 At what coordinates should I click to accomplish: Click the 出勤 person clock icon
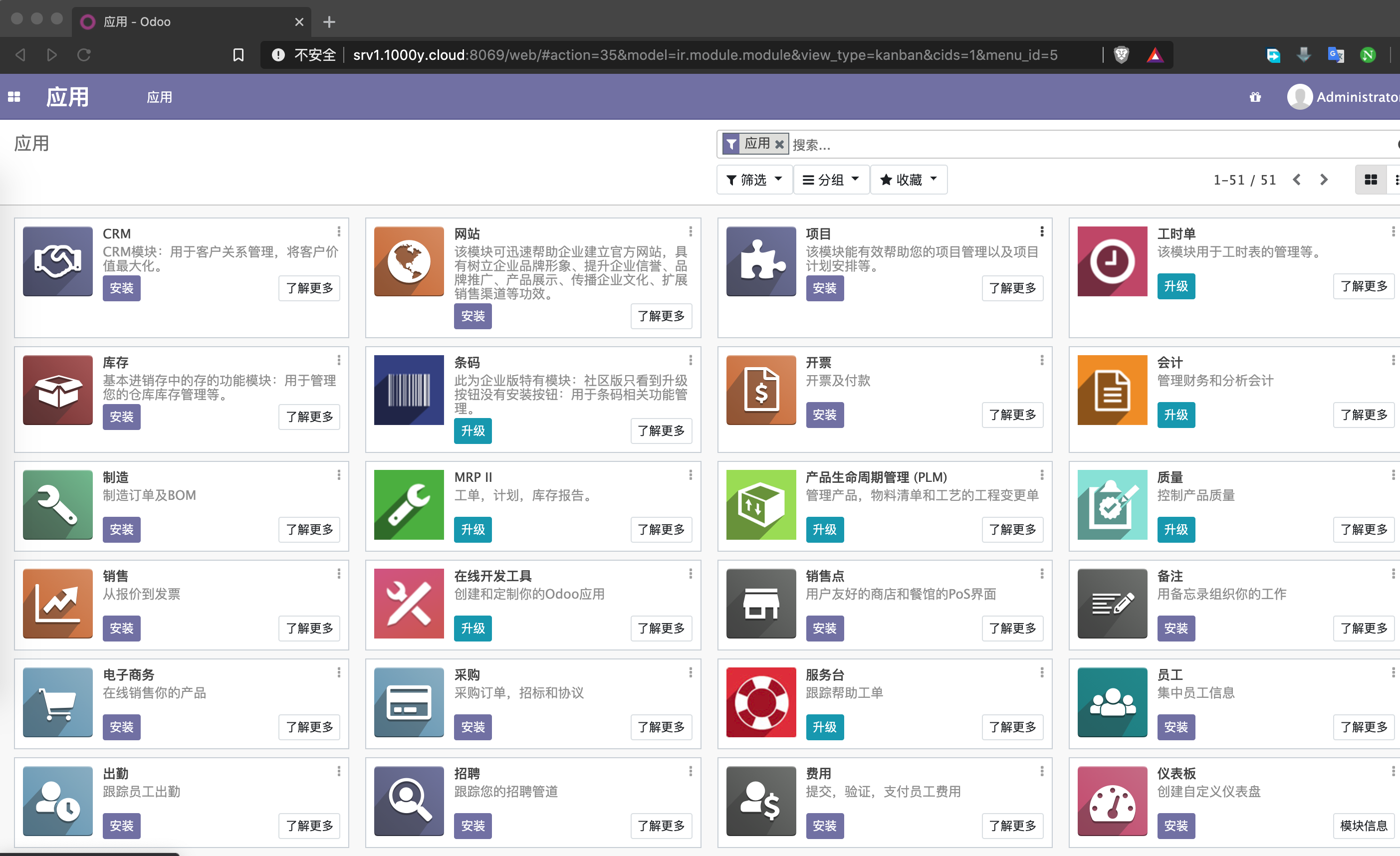pos(58,801)
